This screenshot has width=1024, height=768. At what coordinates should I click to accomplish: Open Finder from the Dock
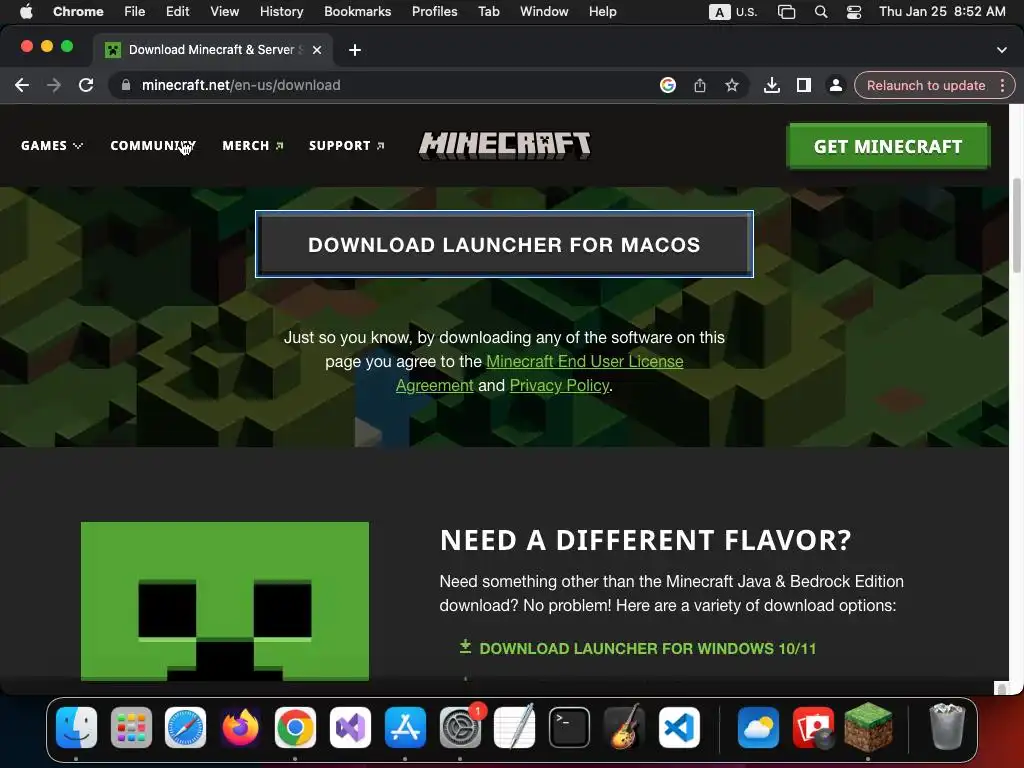point(76,727)
